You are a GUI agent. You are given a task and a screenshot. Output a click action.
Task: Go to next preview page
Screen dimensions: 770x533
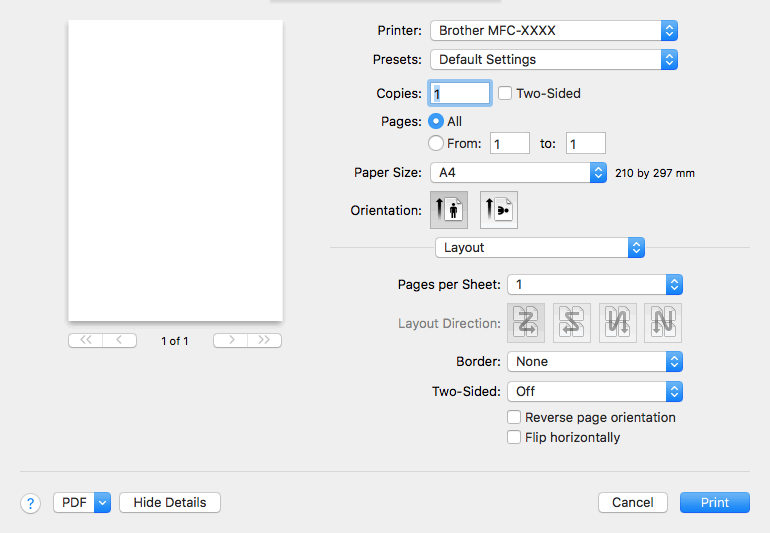(x=231, y=340)
